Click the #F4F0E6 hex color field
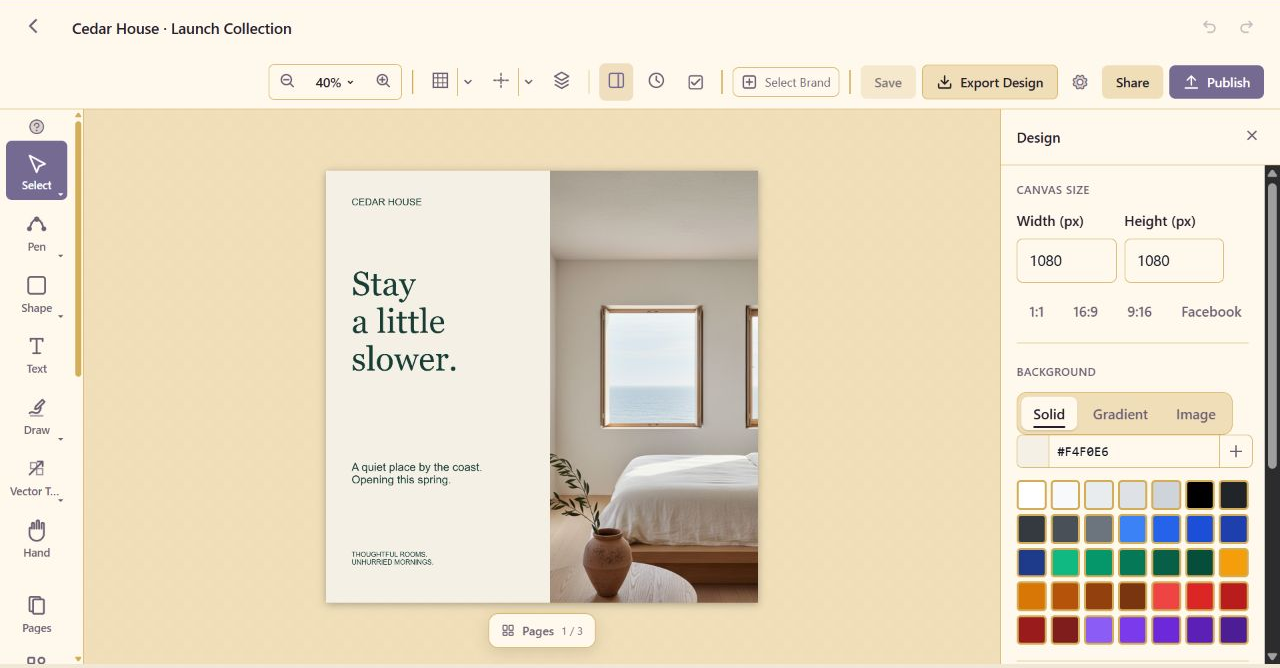 coord(1133,452)
